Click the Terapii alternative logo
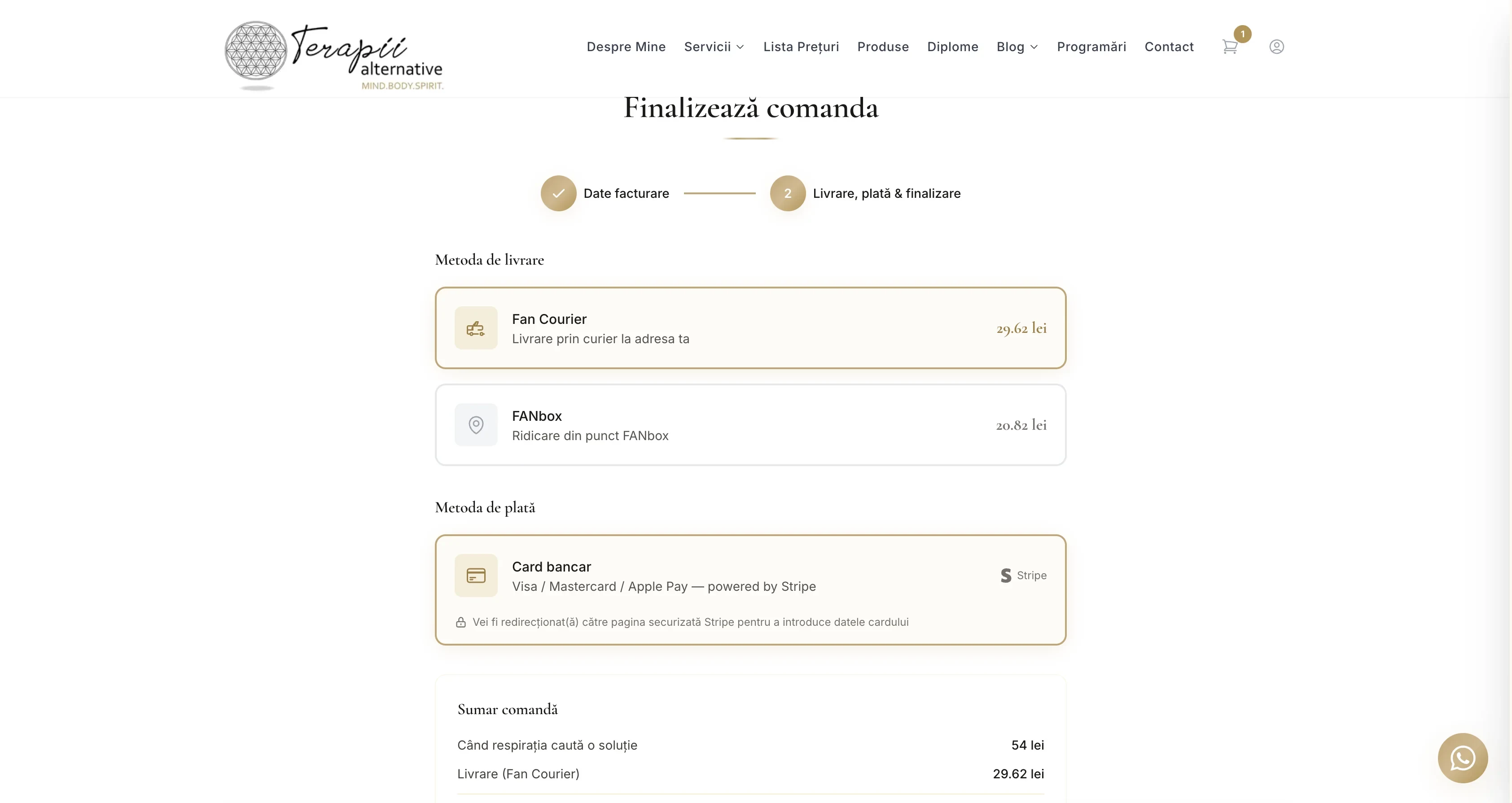Viewport: 1512px width, 803px height. [334, 57]
